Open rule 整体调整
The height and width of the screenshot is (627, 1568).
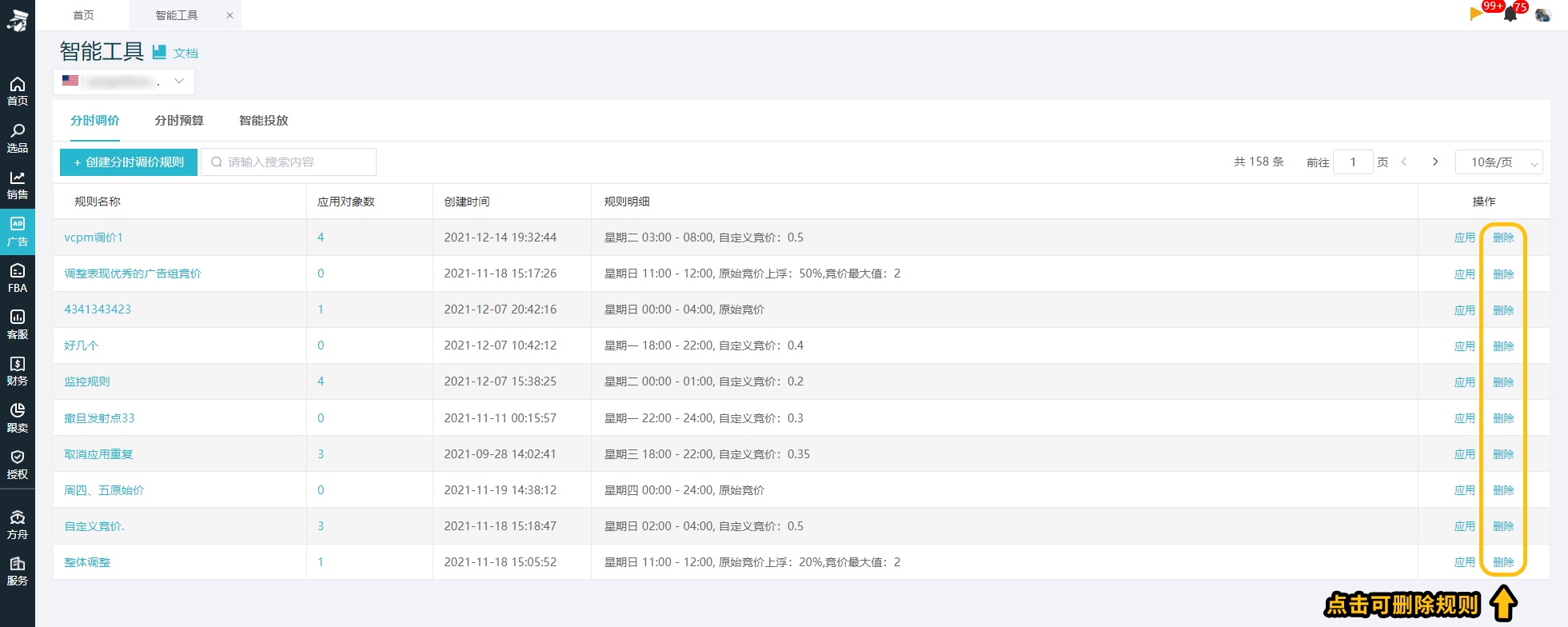(87, 562)
